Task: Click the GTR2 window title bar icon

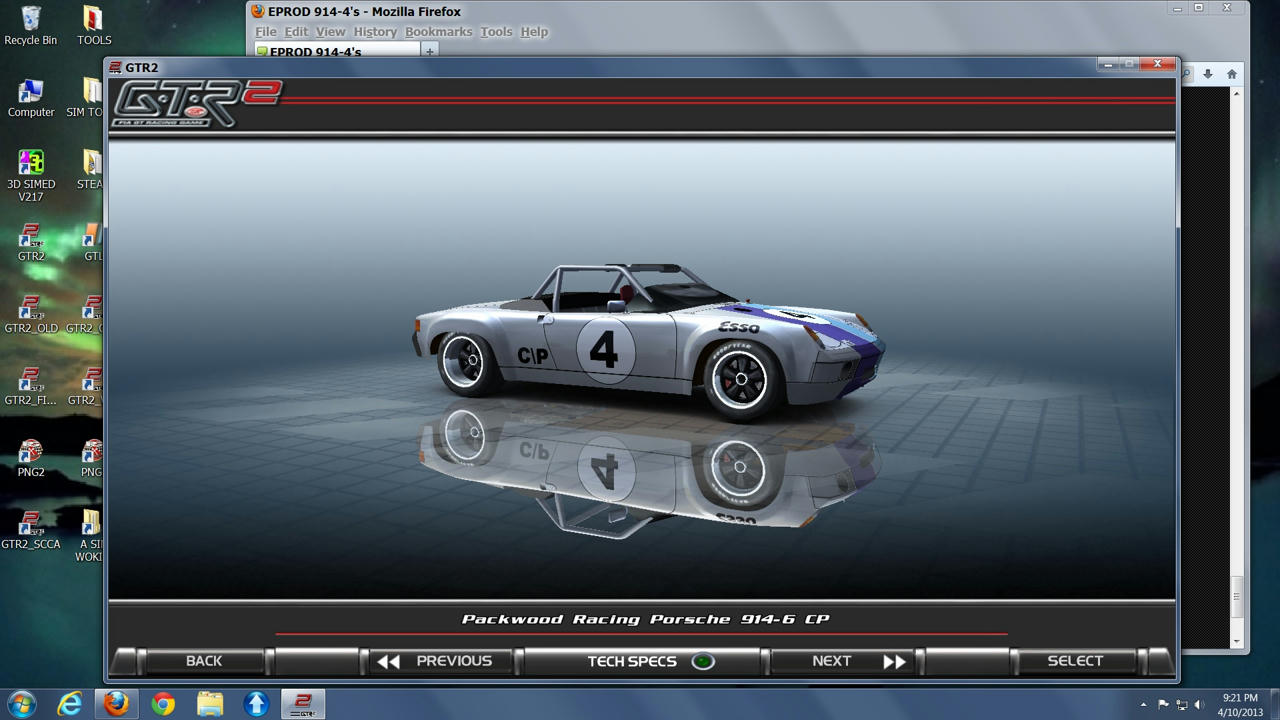Action: [x=115, y=67]
